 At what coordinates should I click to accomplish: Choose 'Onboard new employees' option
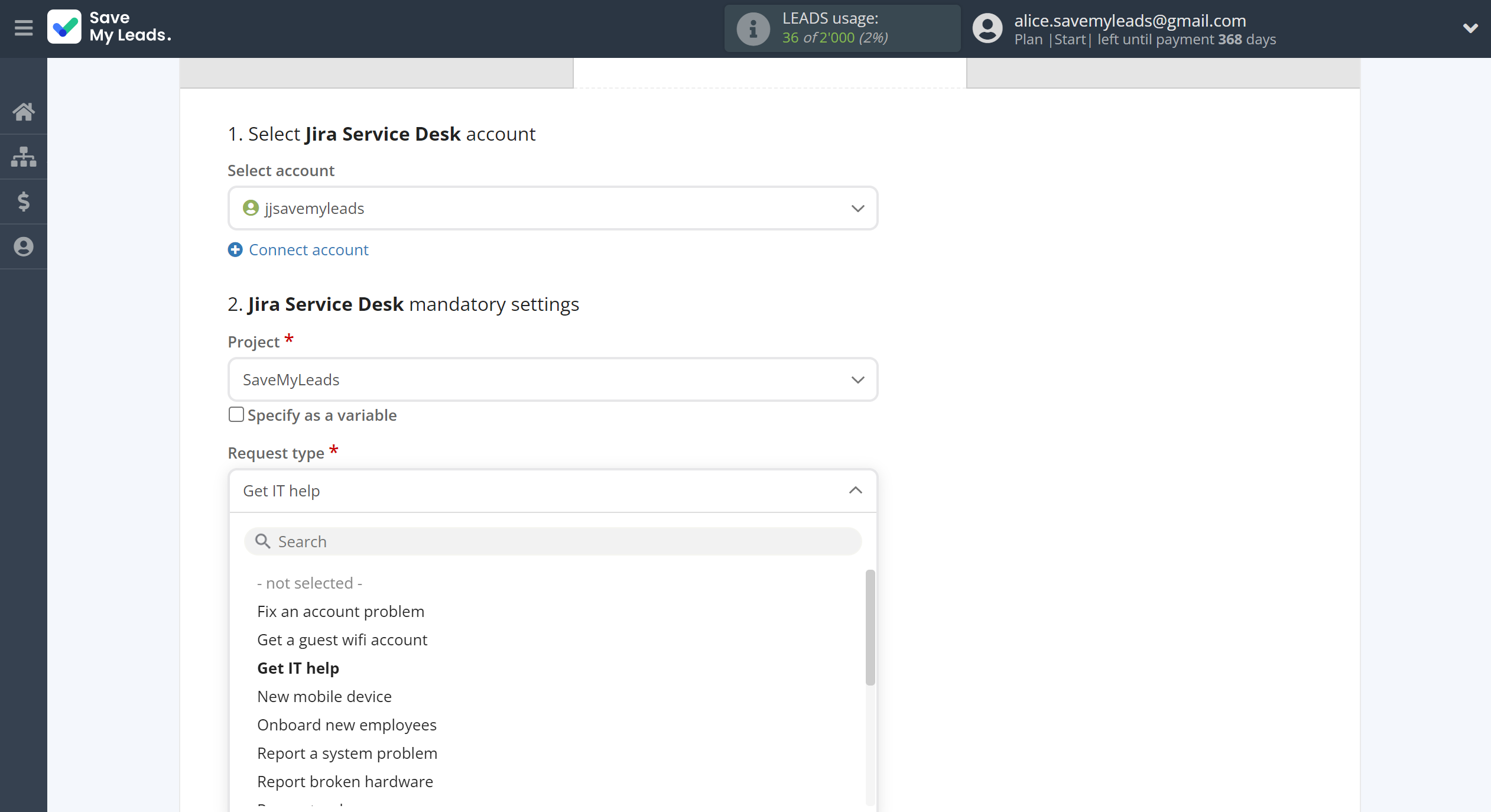point(347,725)
